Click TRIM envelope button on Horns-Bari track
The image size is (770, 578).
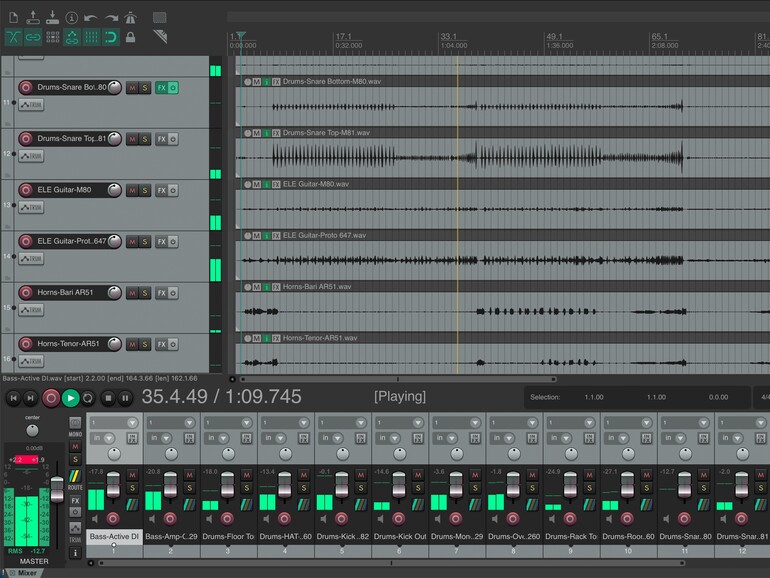pos(31,310)
